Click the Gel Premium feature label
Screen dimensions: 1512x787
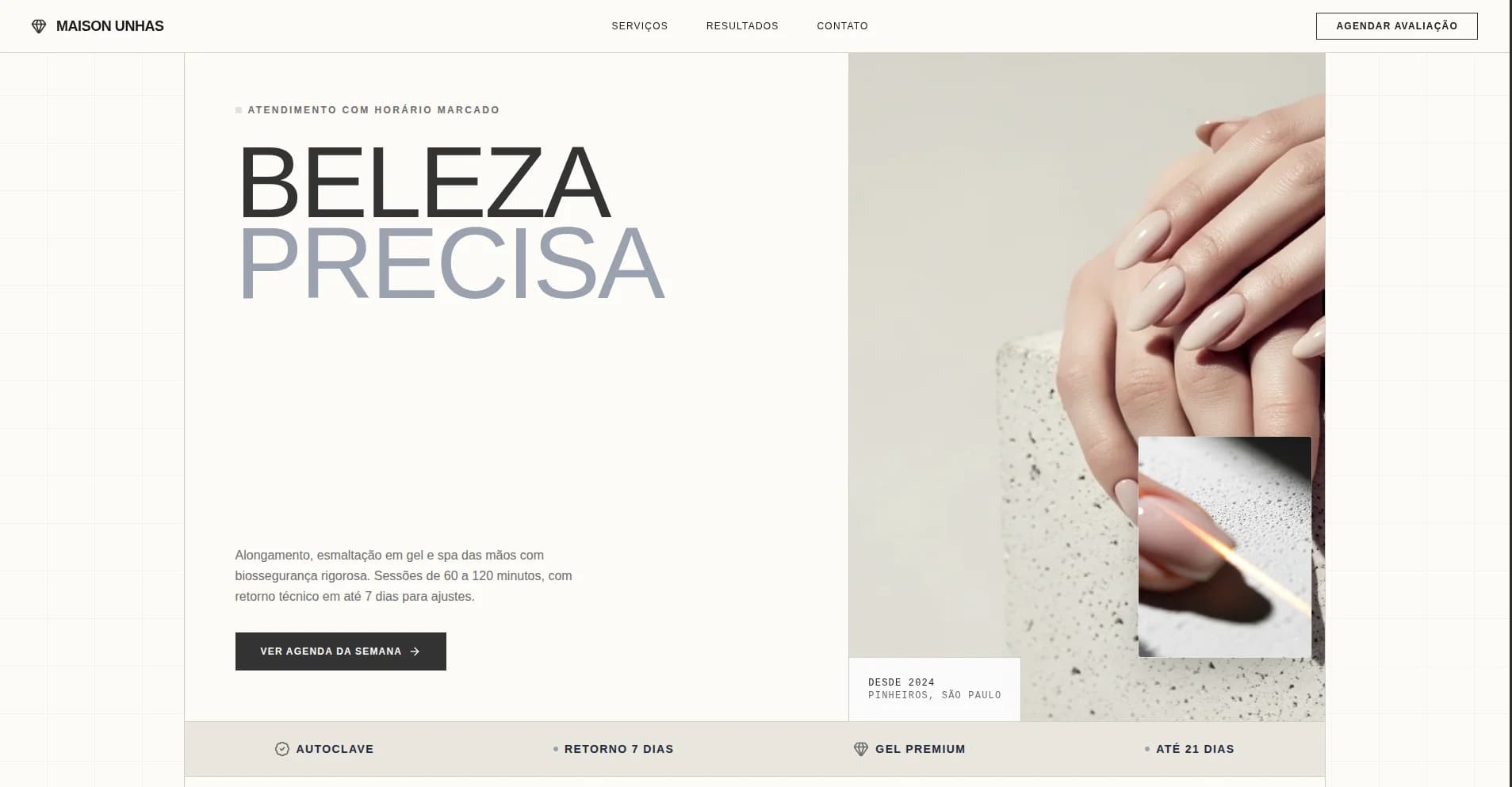[921, 749]
